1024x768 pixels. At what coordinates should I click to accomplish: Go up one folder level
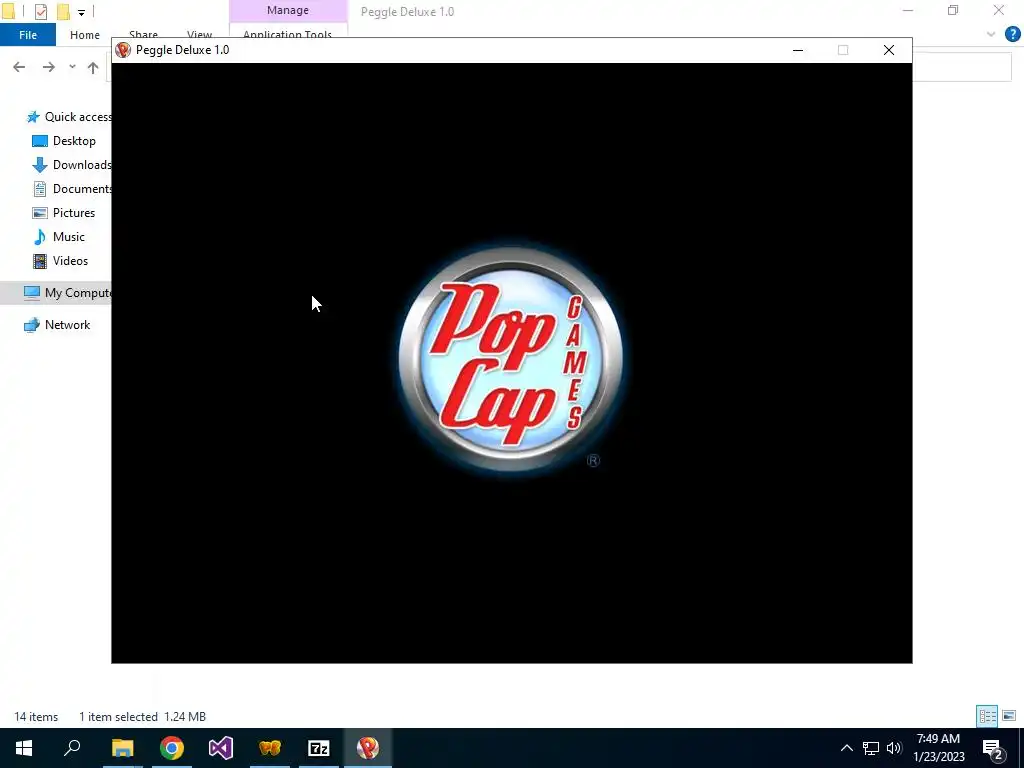pyautogui.click(x=93, y=67)
